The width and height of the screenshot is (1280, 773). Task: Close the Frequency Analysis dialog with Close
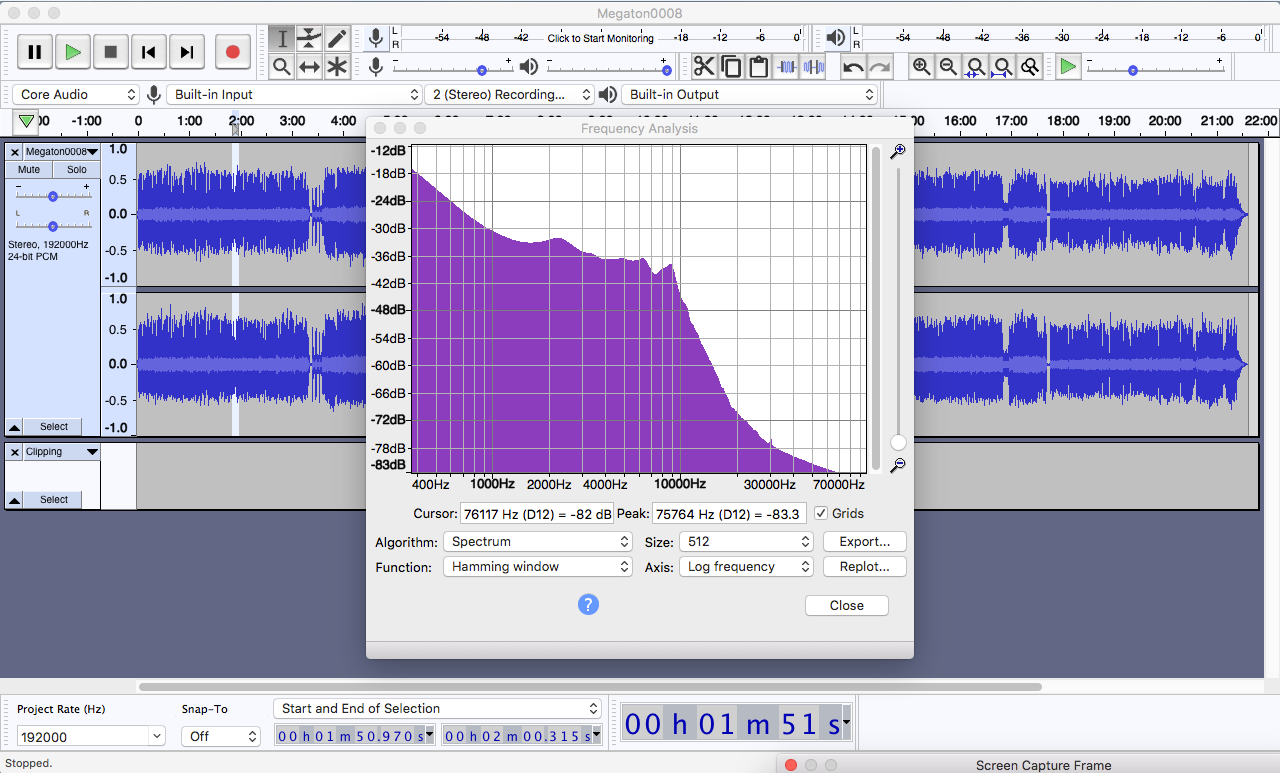pos(847,605)
